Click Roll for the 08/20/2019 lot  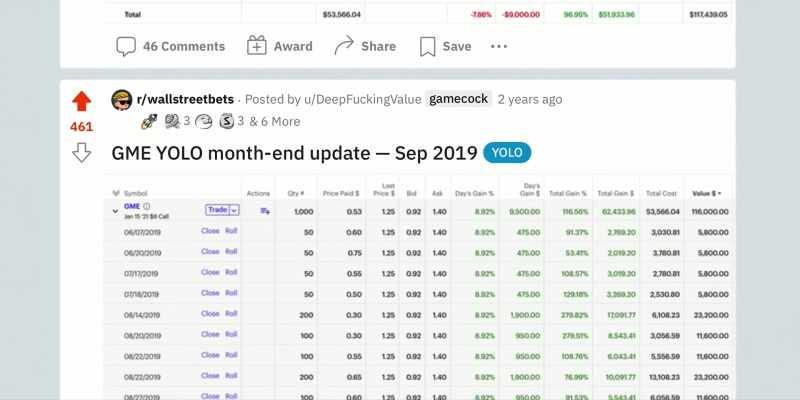[x=231, y=334]
